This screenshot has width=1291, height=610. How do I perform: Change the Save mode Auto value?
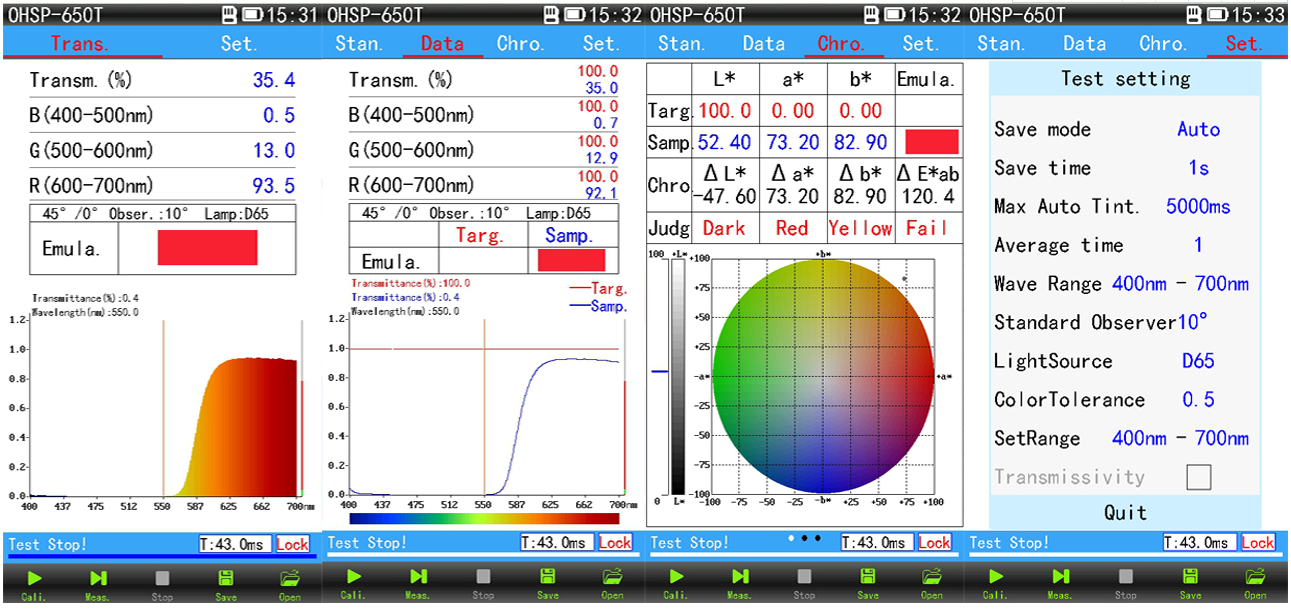(1198, 129)
